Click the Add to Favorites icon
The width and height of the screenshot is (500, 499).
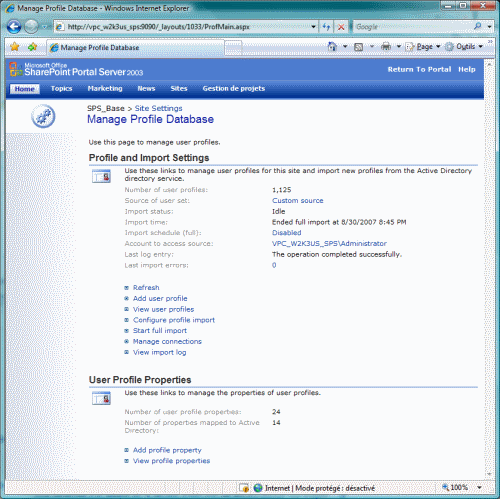click(32, 47)
